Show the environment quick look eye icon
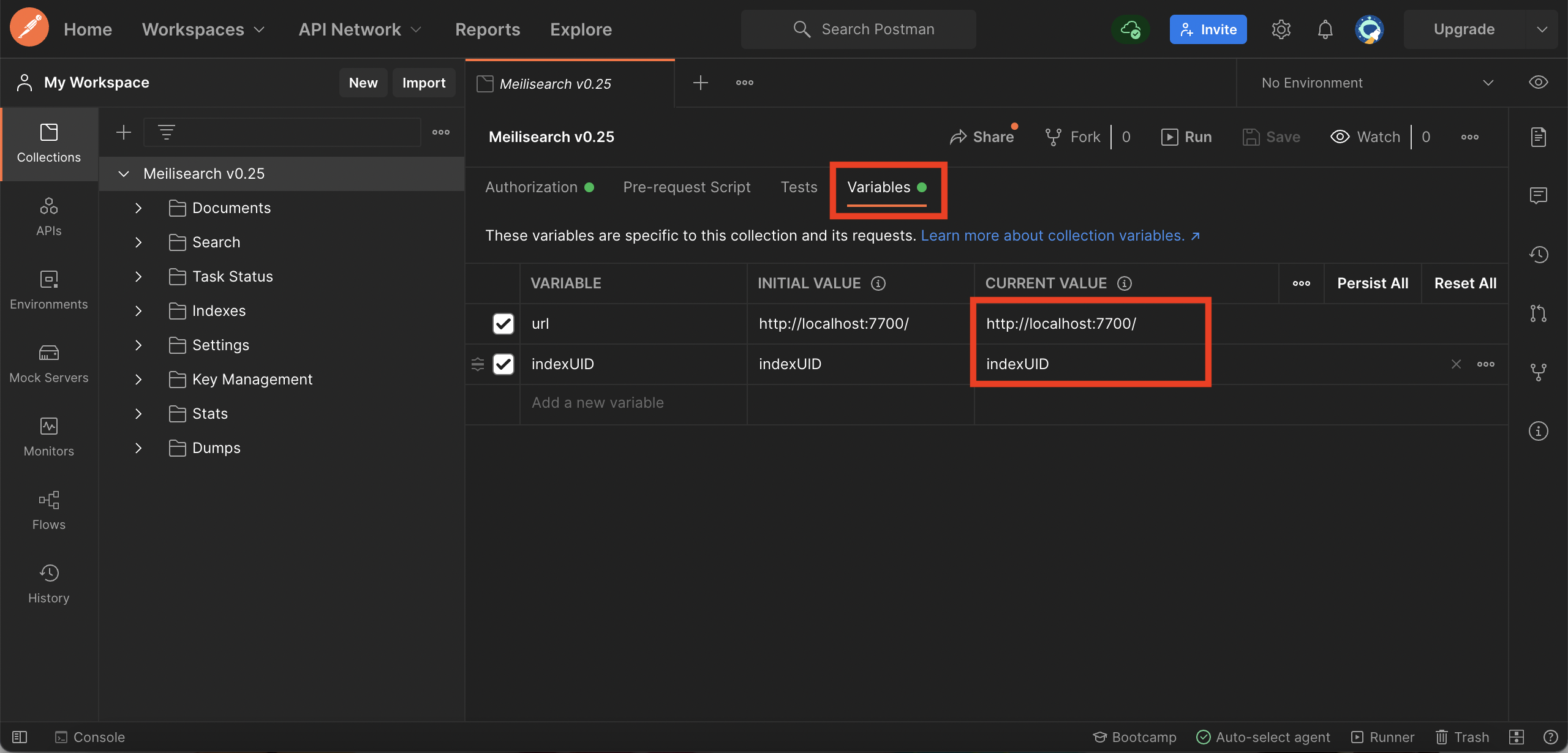Image resolution: width=1568 pixels, height=753 pixels. pos(1538,82)
